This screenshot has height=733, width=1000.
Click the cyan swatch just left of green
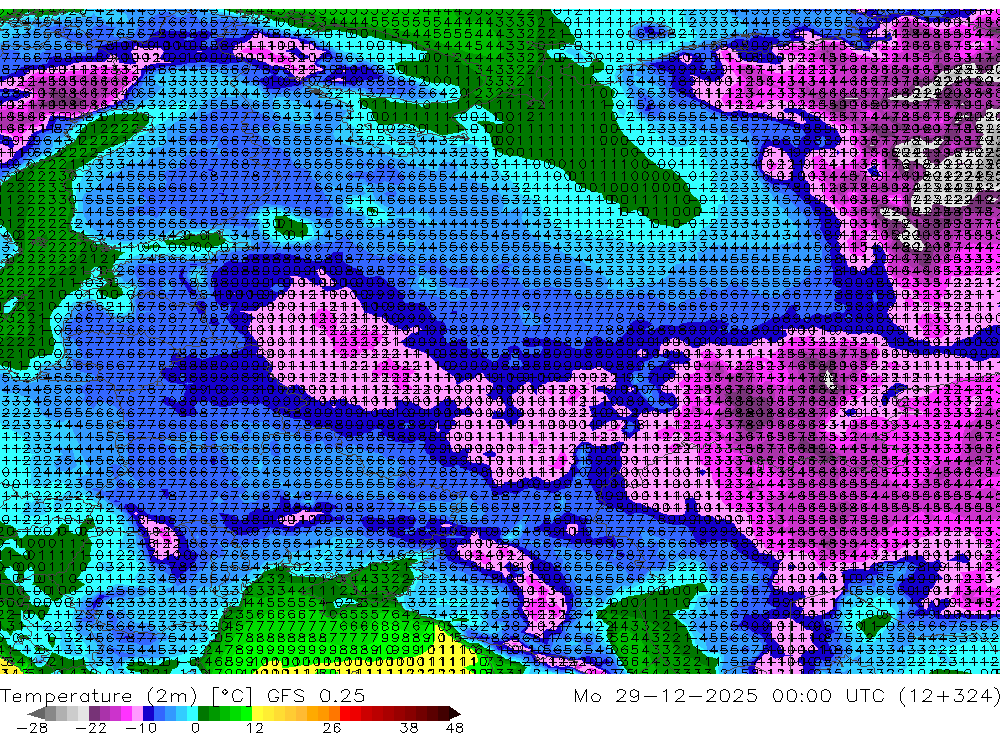192,713
